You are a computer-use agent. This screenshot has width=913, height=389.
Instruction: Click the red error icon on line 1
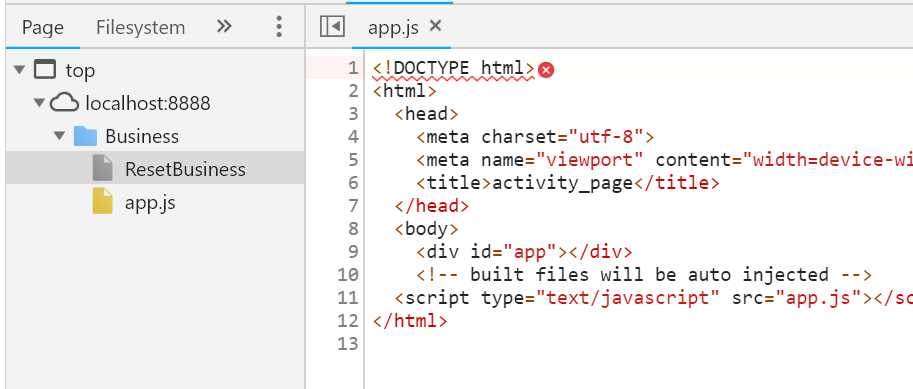click(546, 70)
